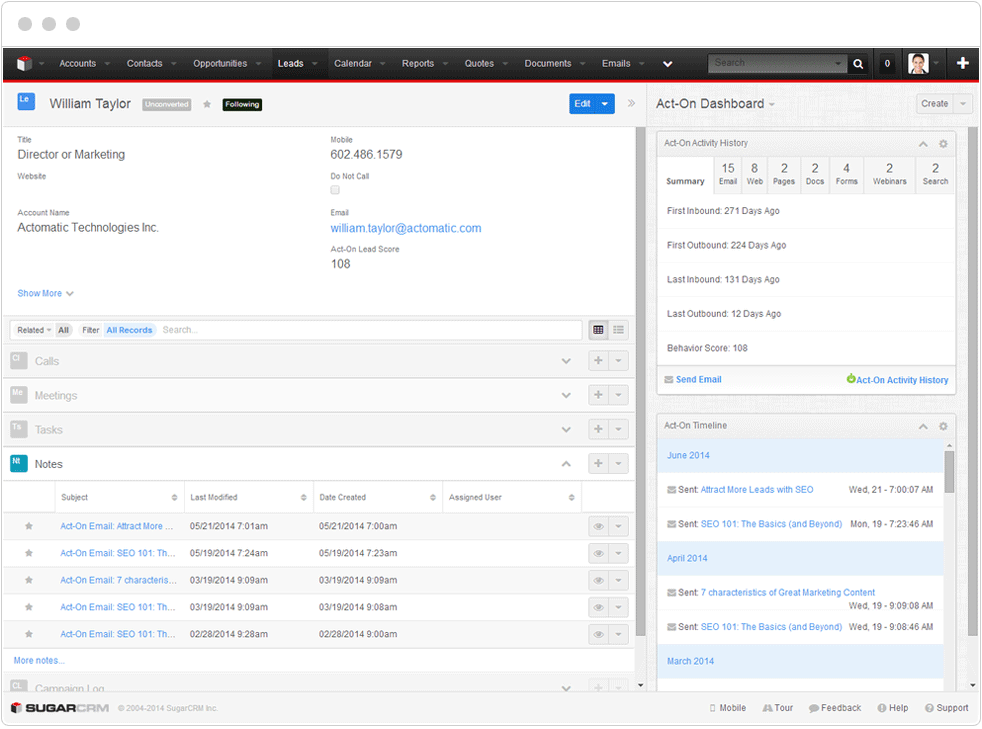Click the search magnifier icon
Screen dimensions: 982x729
(x=858, y=63)
